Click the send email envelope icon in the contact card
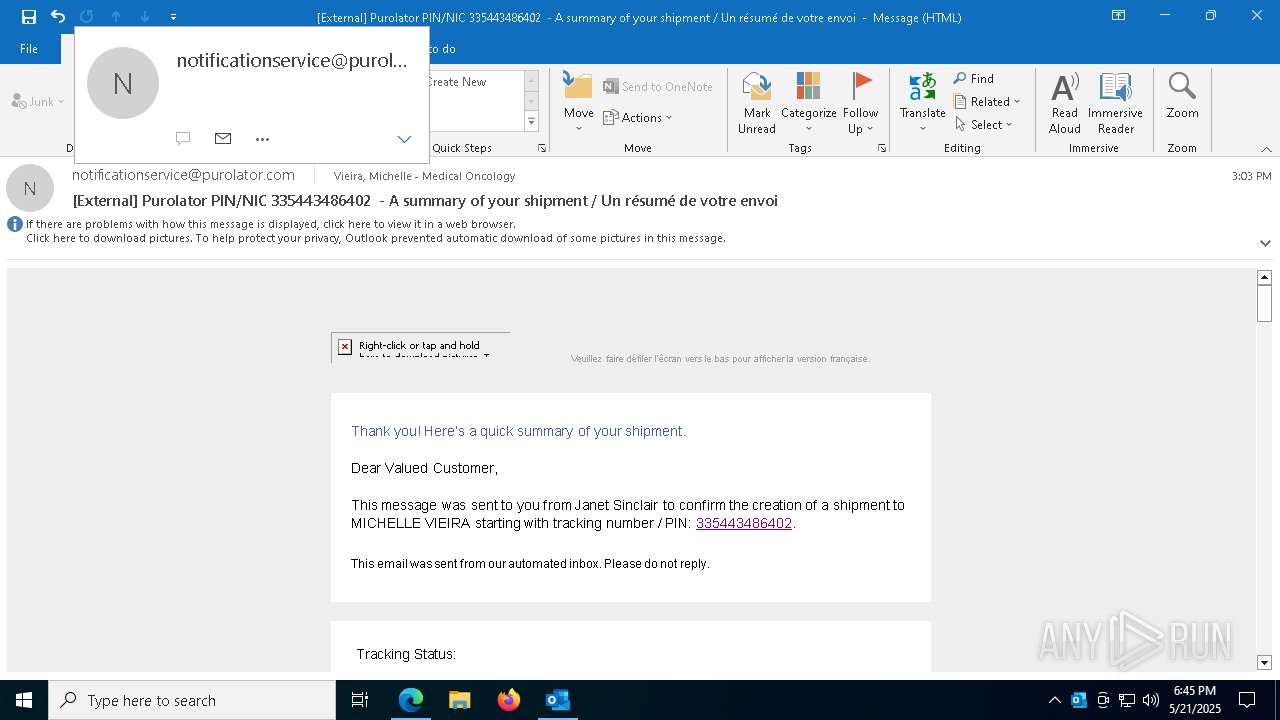The image size is (1280, 720). point(223,138)
